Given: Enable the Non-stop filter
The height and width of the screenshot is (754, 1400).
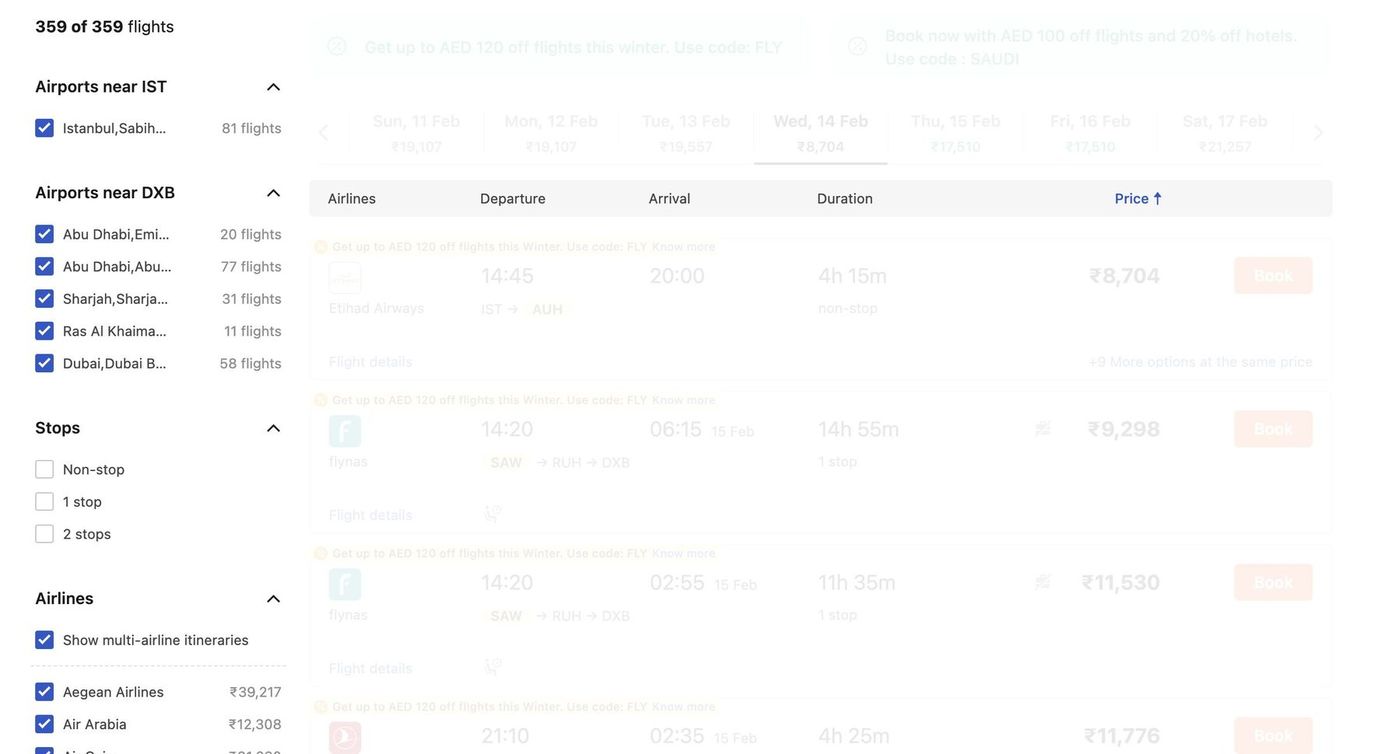Looking at the screenshot, I should [x=44, y=469].
